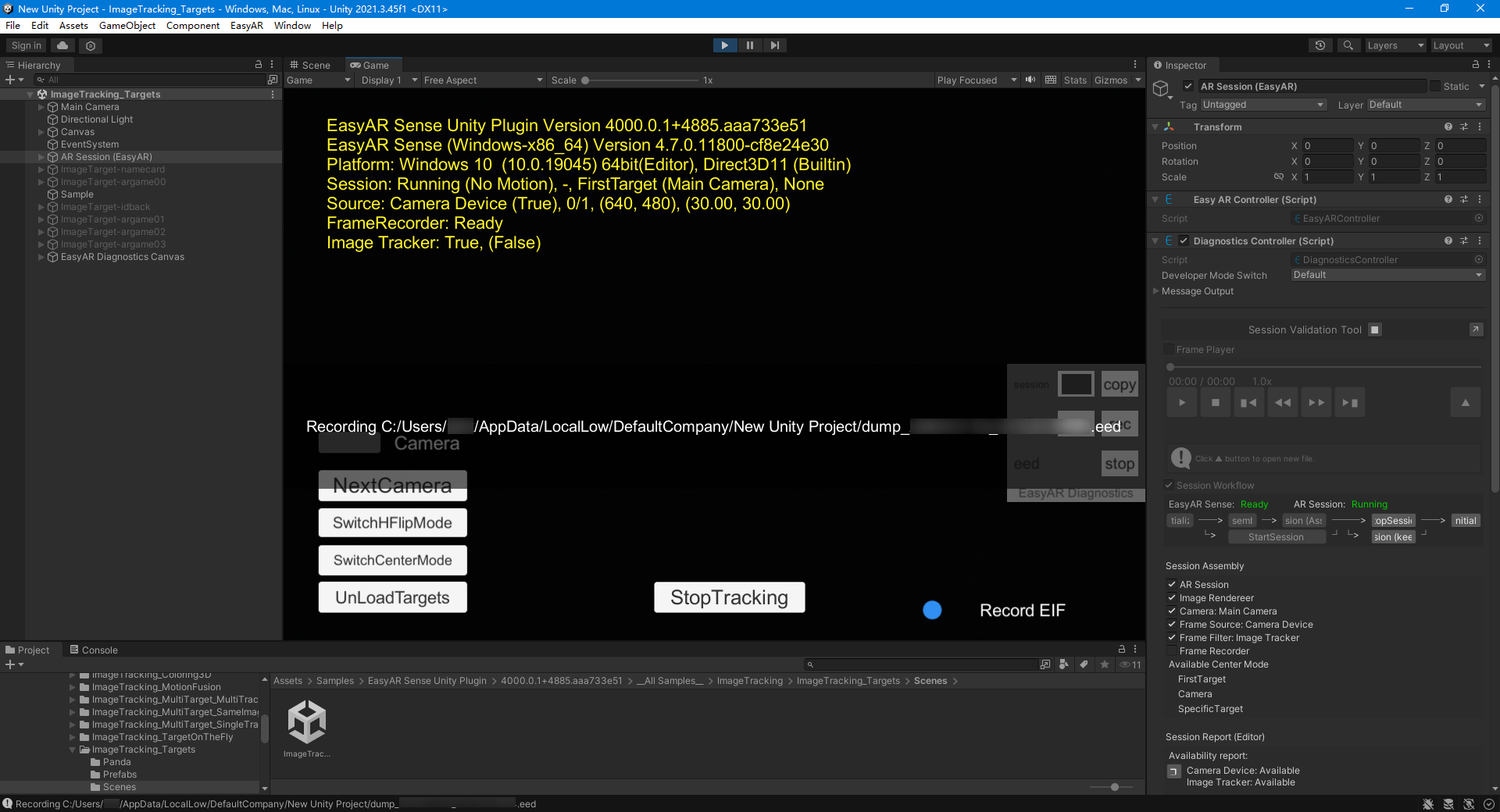The image size is (1500, 812).
Task: Click the Step frame button in toolbar
Action: (x=775, y=45)
